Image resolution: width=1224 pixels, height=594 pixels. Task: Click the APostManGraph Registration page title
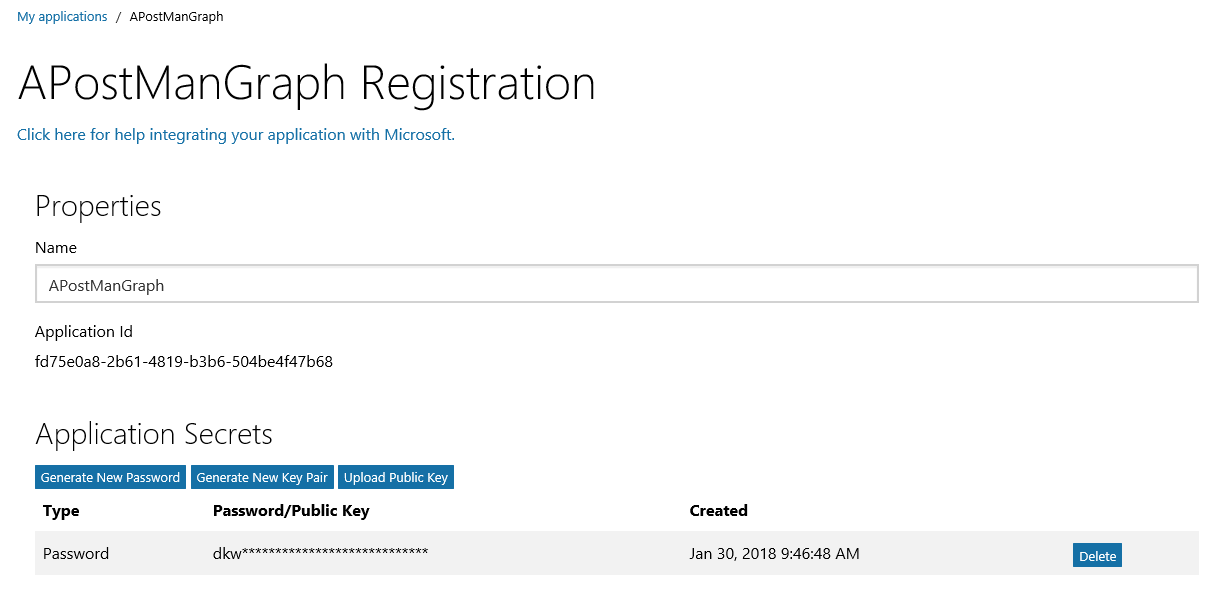coord(306,84)
